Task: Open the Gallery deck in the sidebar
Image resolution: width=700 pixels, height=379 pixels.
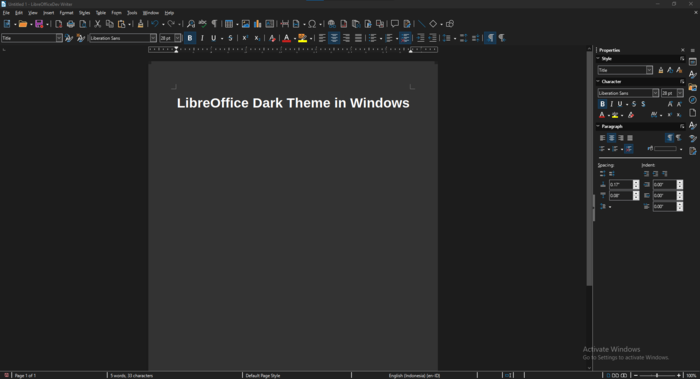Action: click(693, 87)
